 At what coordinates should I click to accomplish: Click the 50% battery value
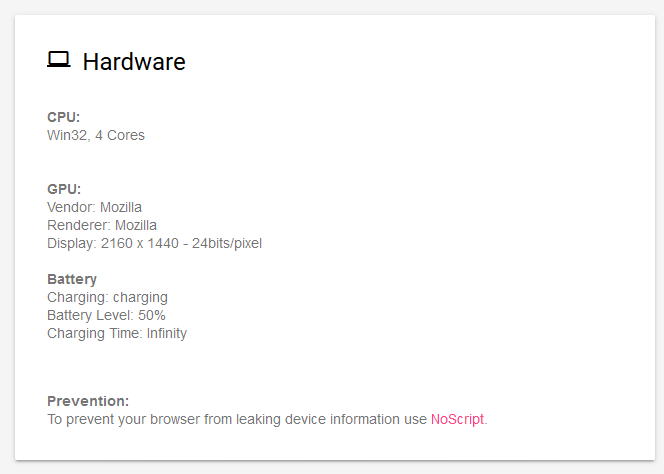point(150,315)
